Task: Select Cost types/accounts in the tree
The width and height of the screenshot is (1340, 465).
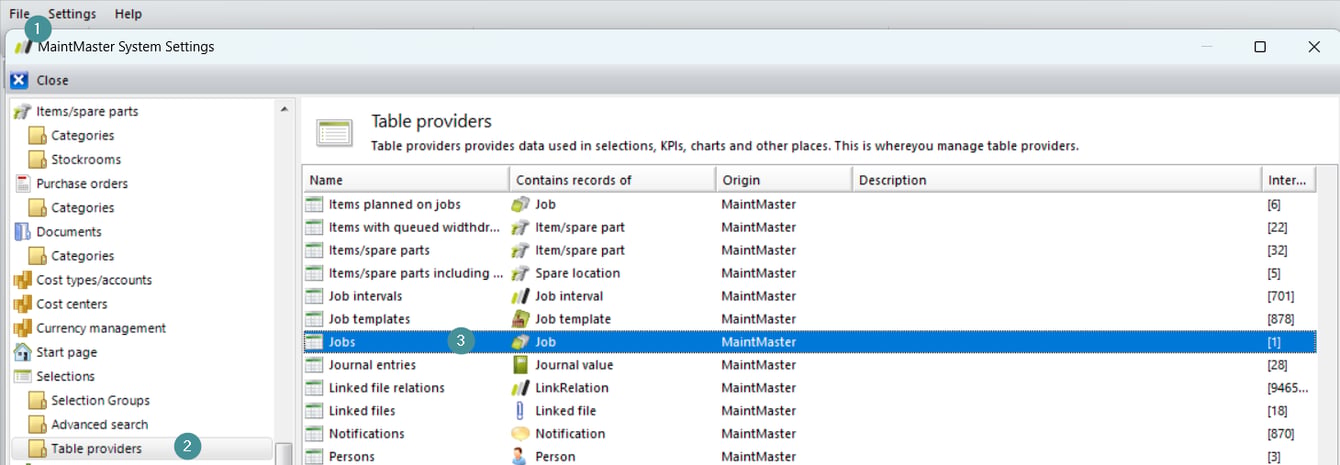Action: (94, 280)
